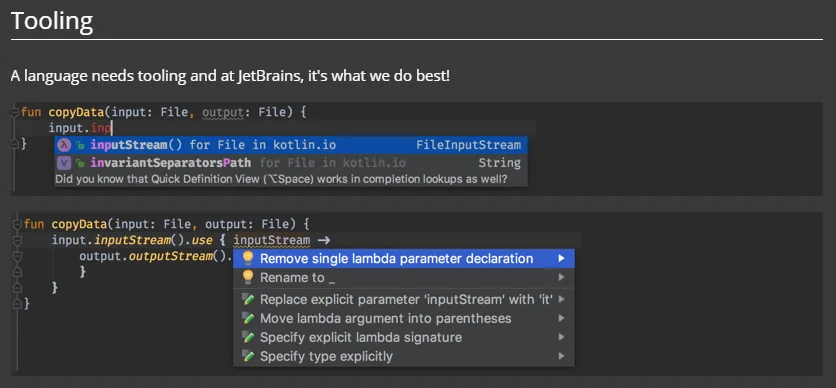836x388 pixels.
Task: Click copyData in the second code snippet
Action: click(x=79, y=223)
